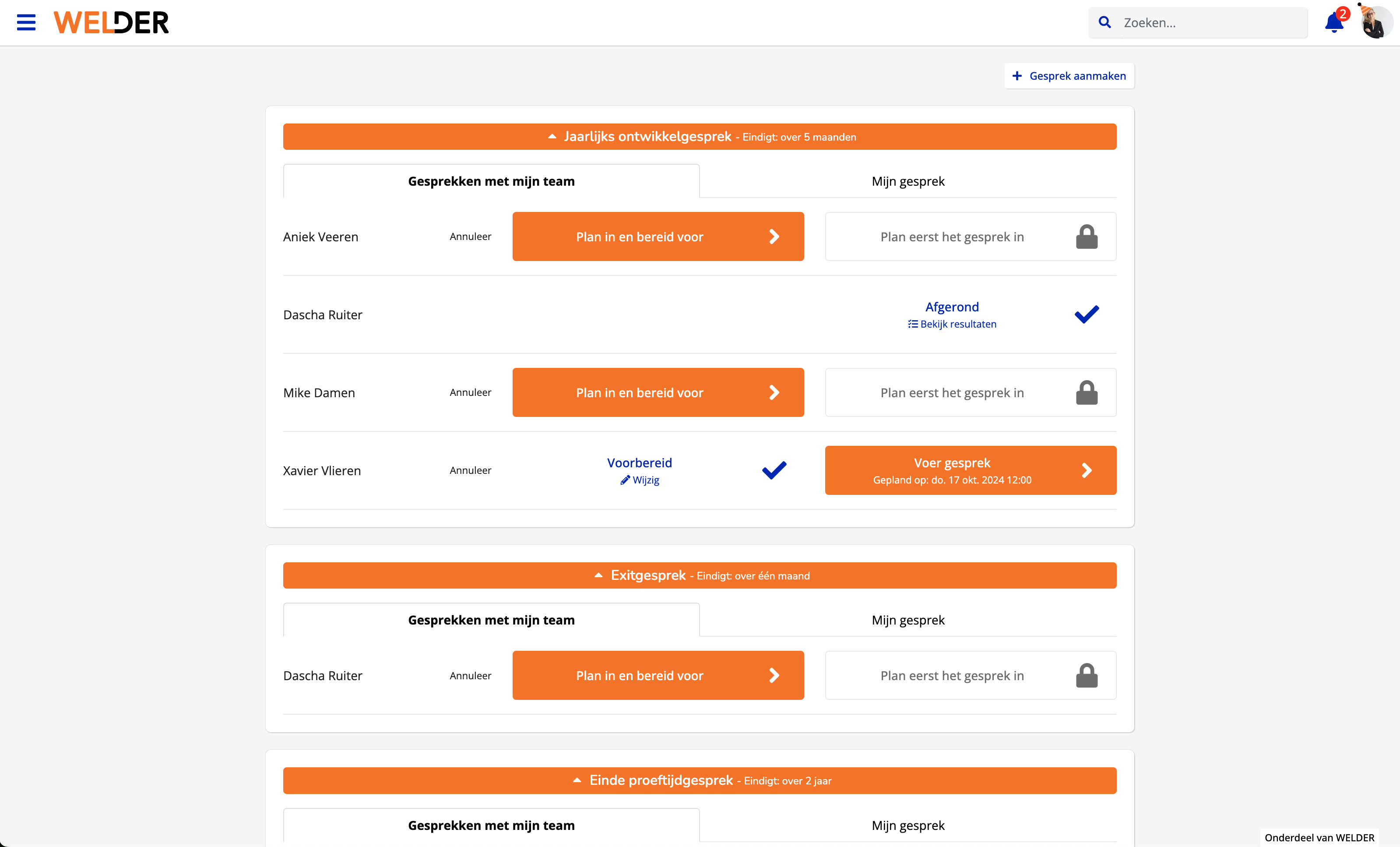Image resolution: width=1400 pixels, height=847 pixels.
Task: Click Annuleer for Mike Damen
Action: coord(470,392)
